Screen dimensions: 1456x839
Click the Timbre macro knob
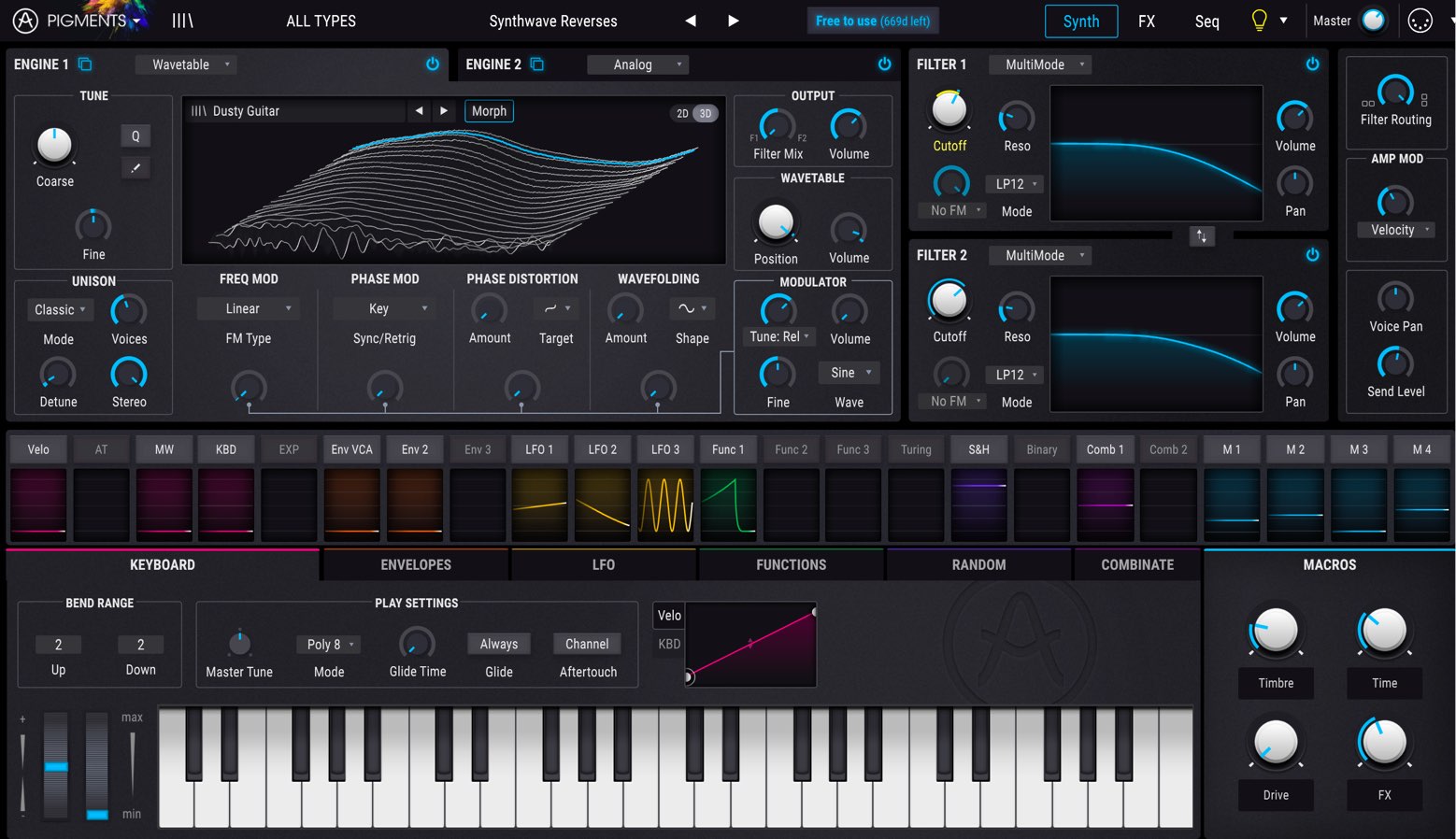1276,631
